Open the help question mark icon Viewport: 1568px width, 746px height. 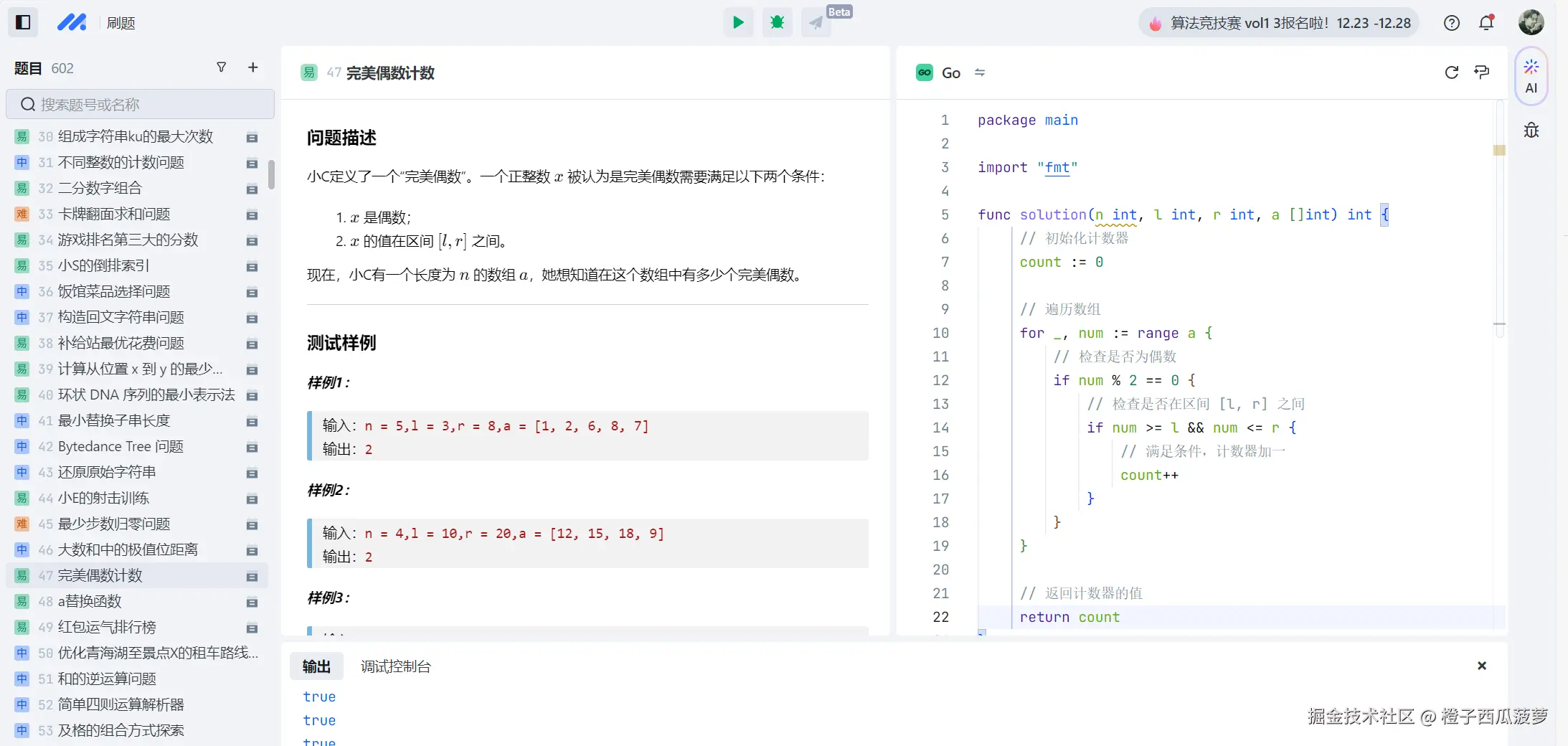1451,23
